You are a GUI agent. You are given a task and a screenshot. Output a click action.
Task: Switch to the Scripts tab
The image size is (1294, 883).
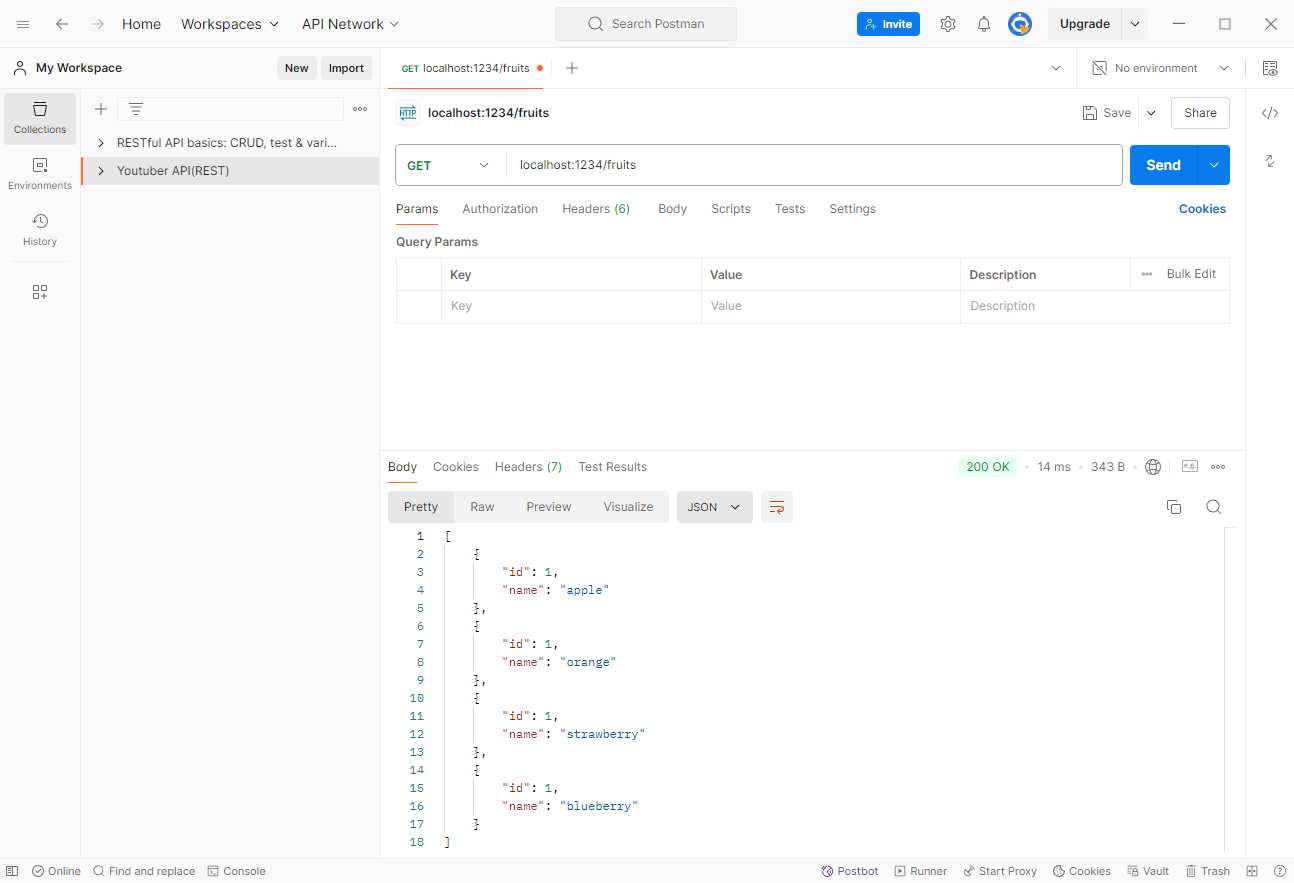click(731, 209)
